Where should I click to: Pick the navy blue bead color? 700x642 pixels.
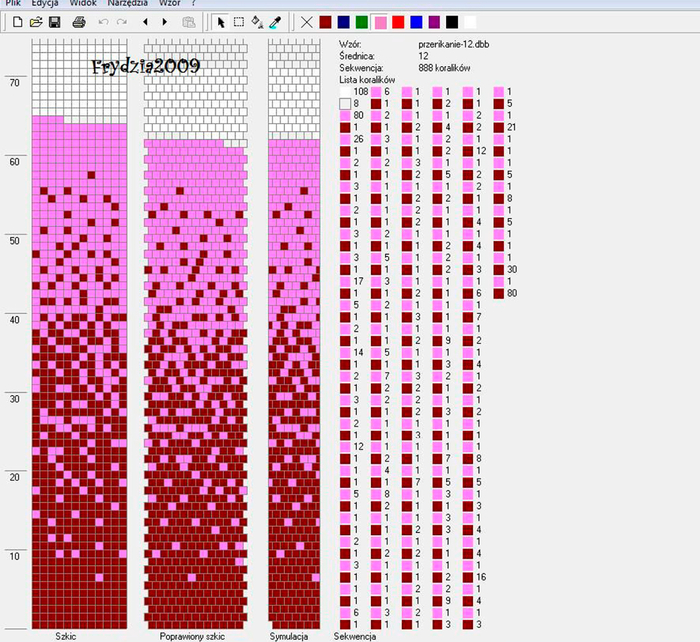pos(344,22)
